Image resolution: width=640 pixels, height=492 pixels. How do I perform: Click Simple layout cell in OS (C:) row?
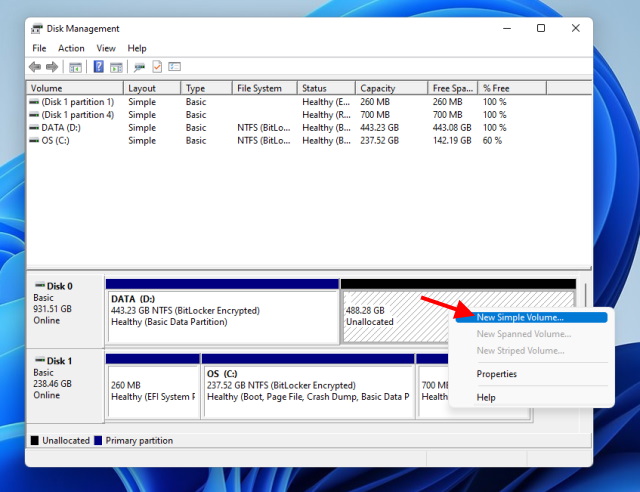[142, 140]
